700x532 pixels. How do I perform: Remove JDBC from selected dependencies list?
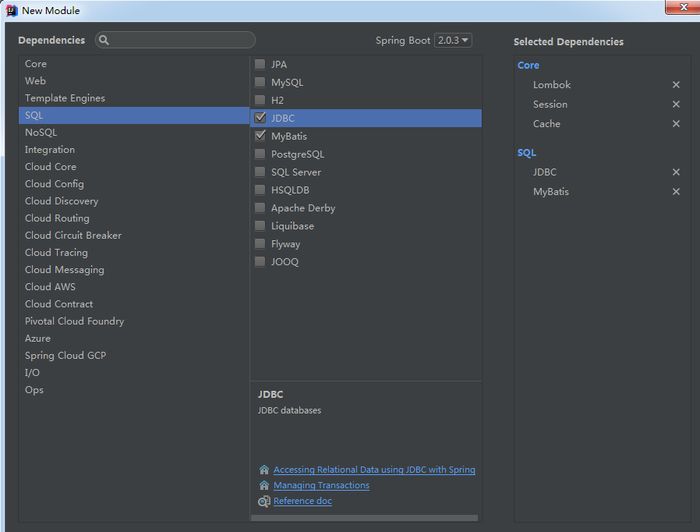click(x=676, y=172)
